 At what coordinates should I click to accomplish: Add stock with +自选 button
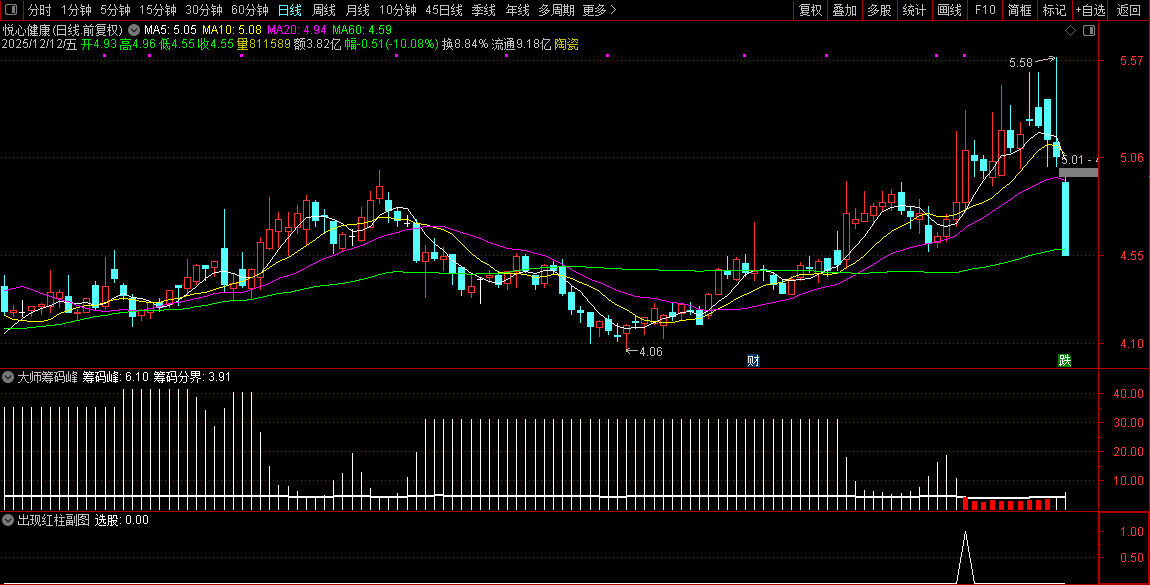pos(1090,10)
